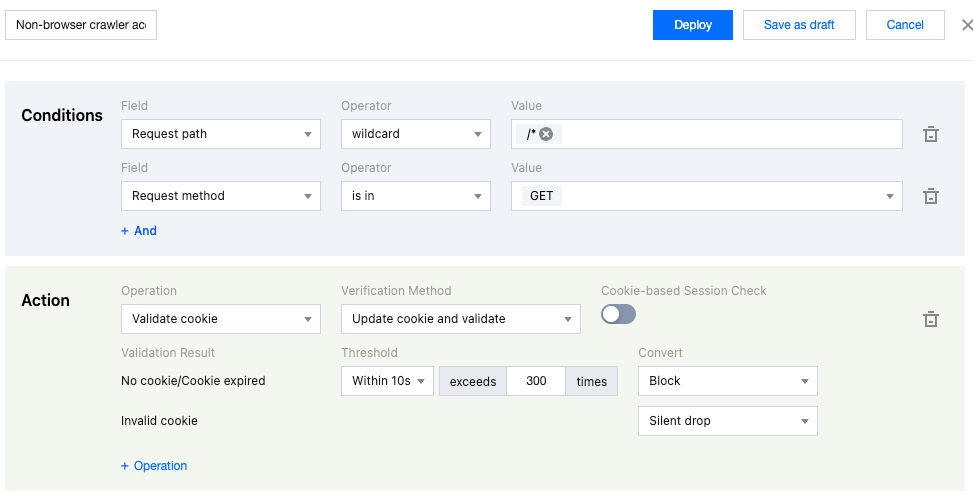Add another condition with + And
Viewport: 973px width, 497px height.
point(139,231)
